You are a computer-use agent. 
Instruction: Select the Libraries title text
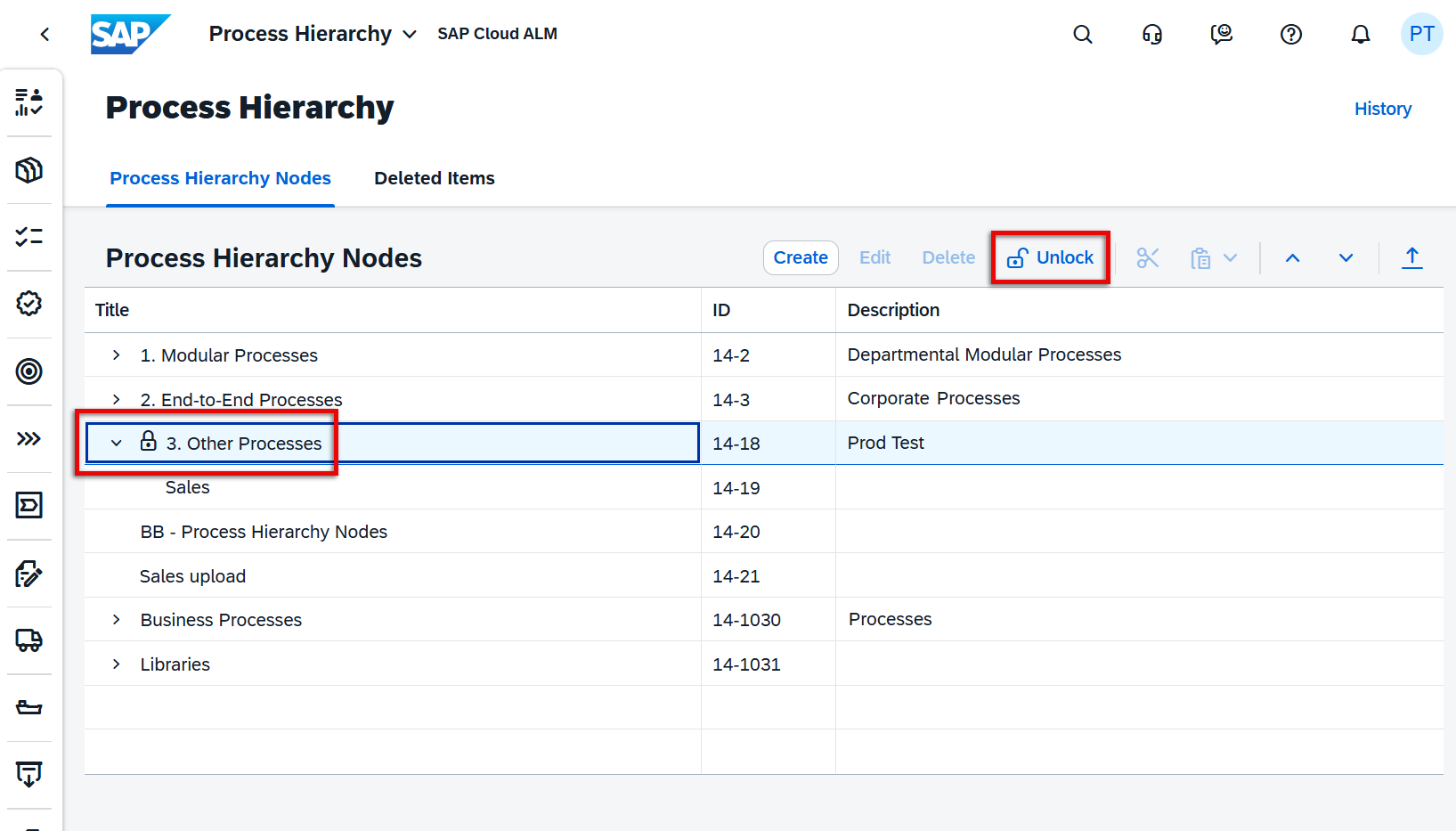point(175,664)
